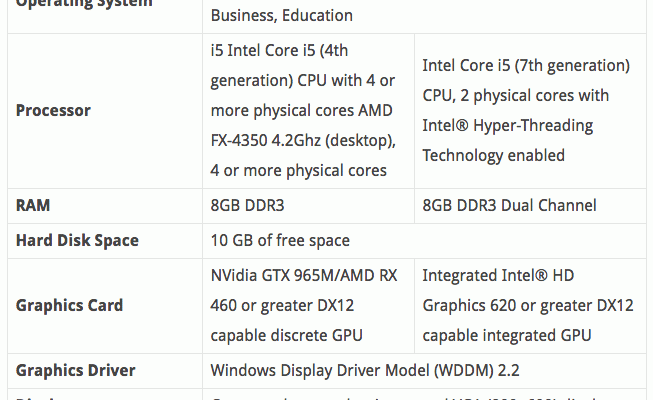Click the RAM row header
653x400 pixels.
(33, 205)
